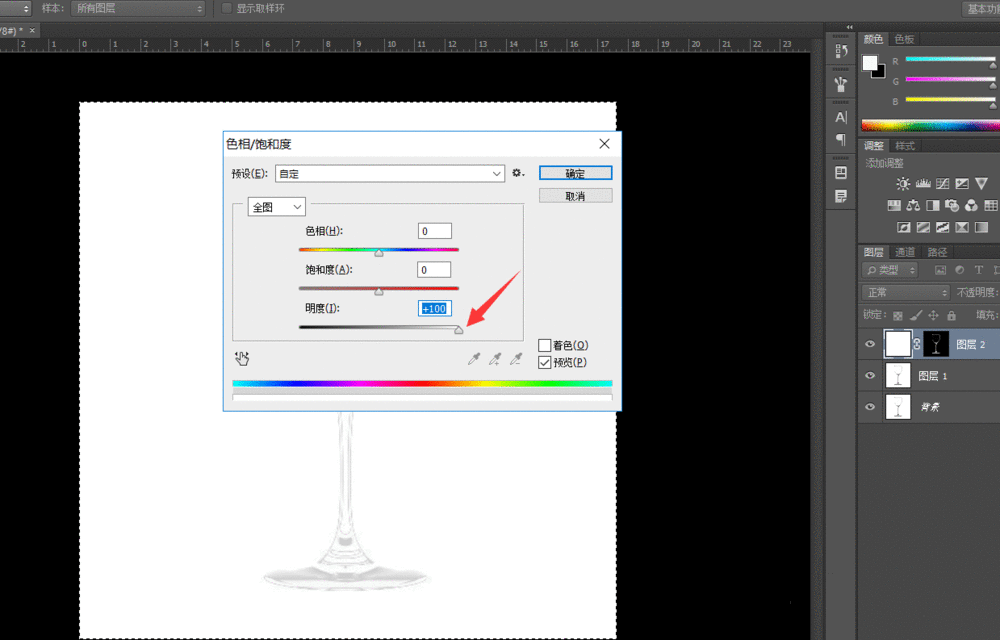
Task: Hide the 背景 layer visibility eye
Action: pyautogui.click(x=871, y=407)
